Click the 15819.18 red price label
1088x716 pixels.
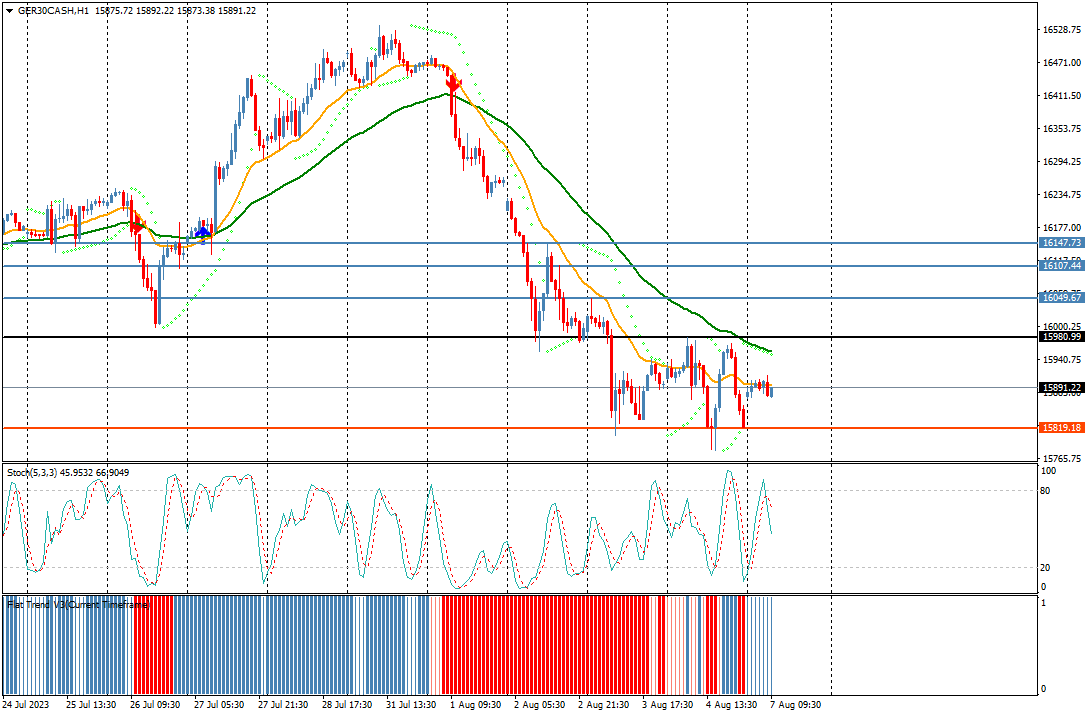[1062, 427]
